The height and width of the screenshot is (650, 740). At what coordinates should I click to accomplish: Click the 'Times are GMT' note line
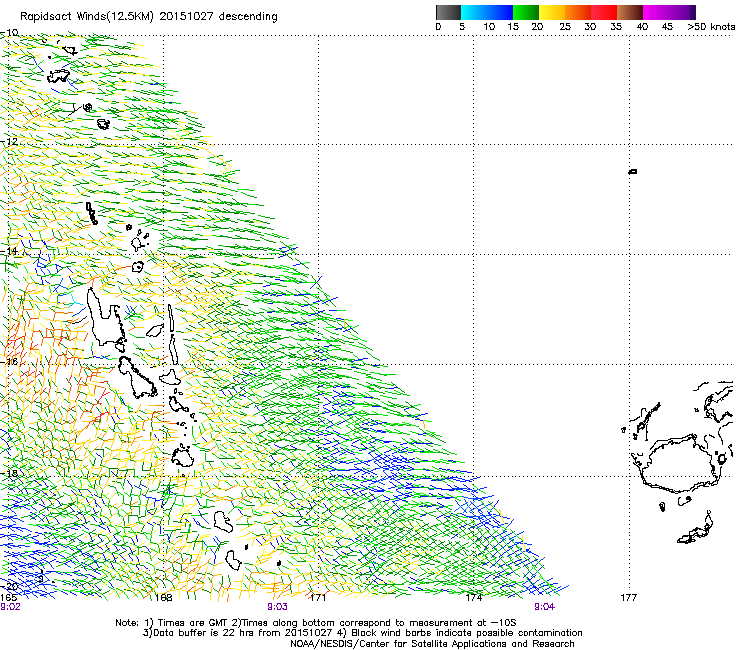pos(316,623)
